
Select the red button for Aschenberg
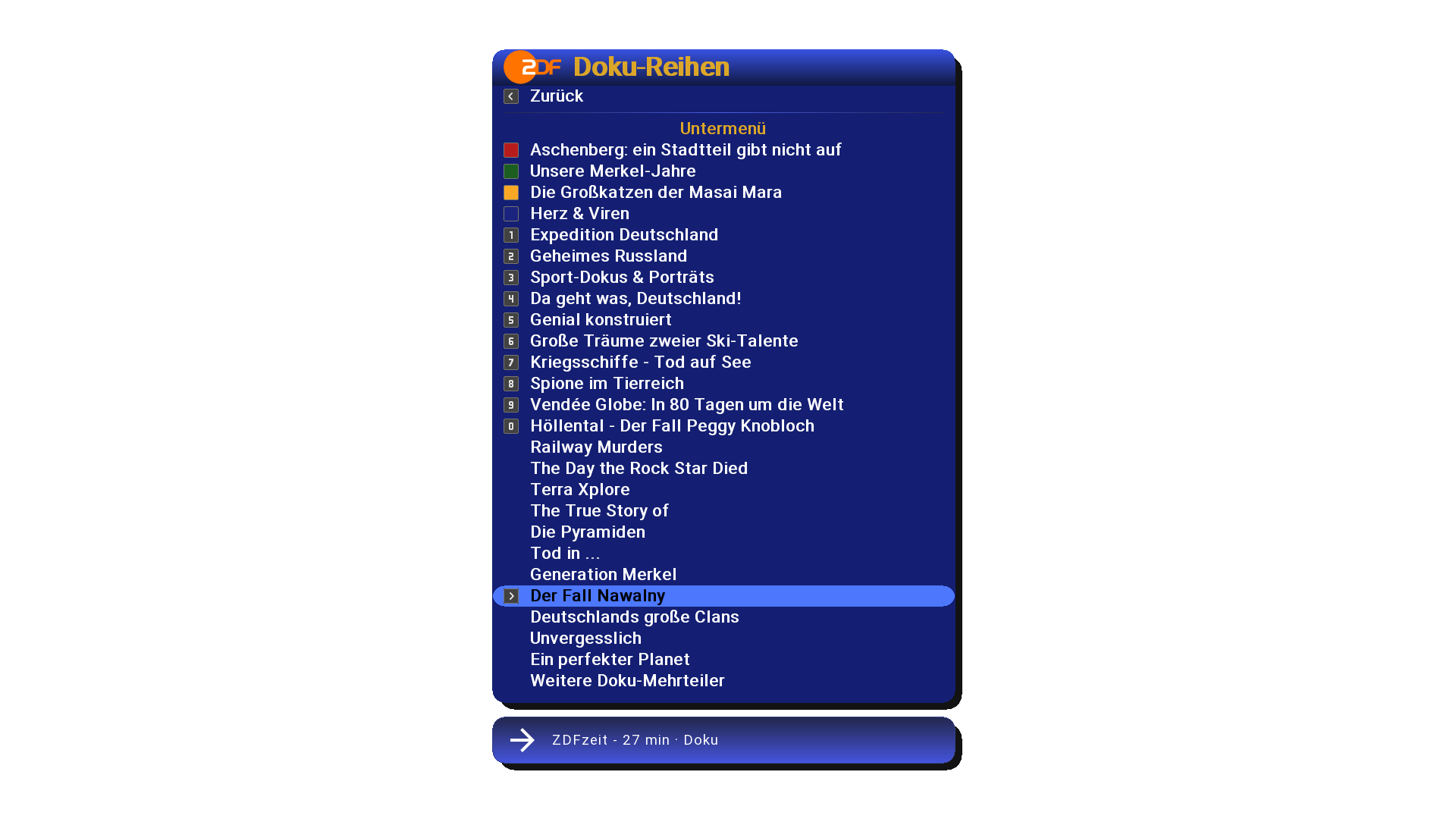[x=511, y=150]
